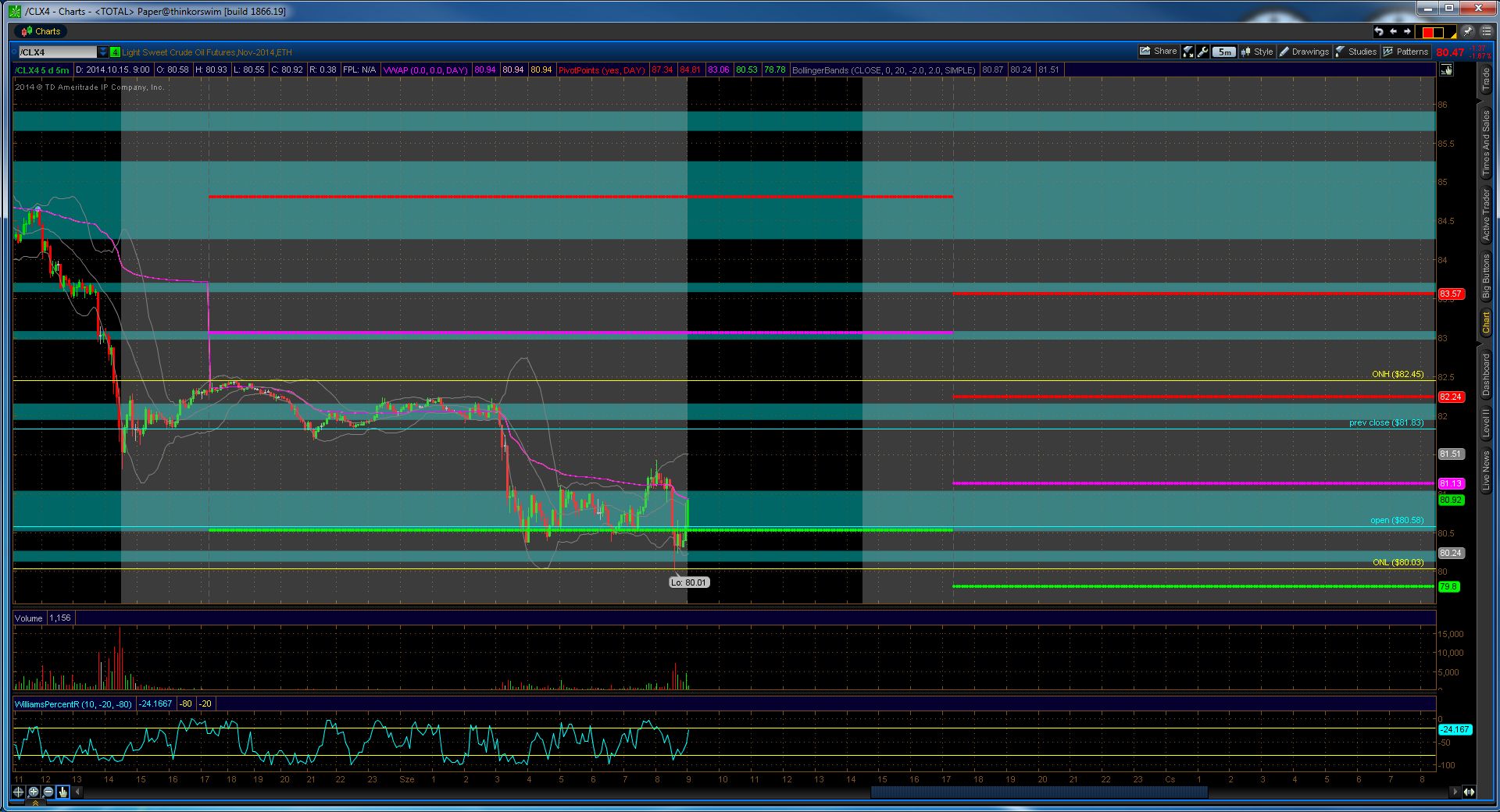Open the red grid layout selector
Screen dimensions: 1500x812
point(1437,32)
